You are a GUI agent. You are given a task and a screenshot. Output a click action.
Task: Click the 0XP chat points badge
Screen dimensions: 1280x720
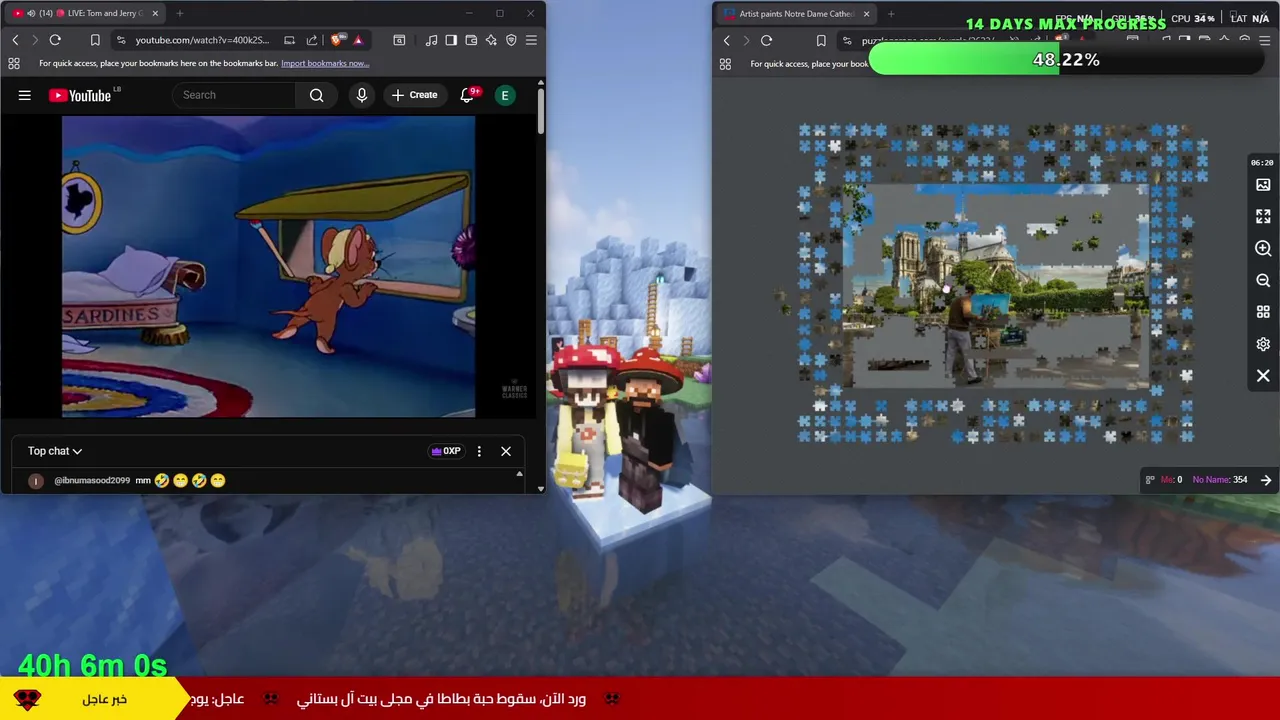[446, 451]
